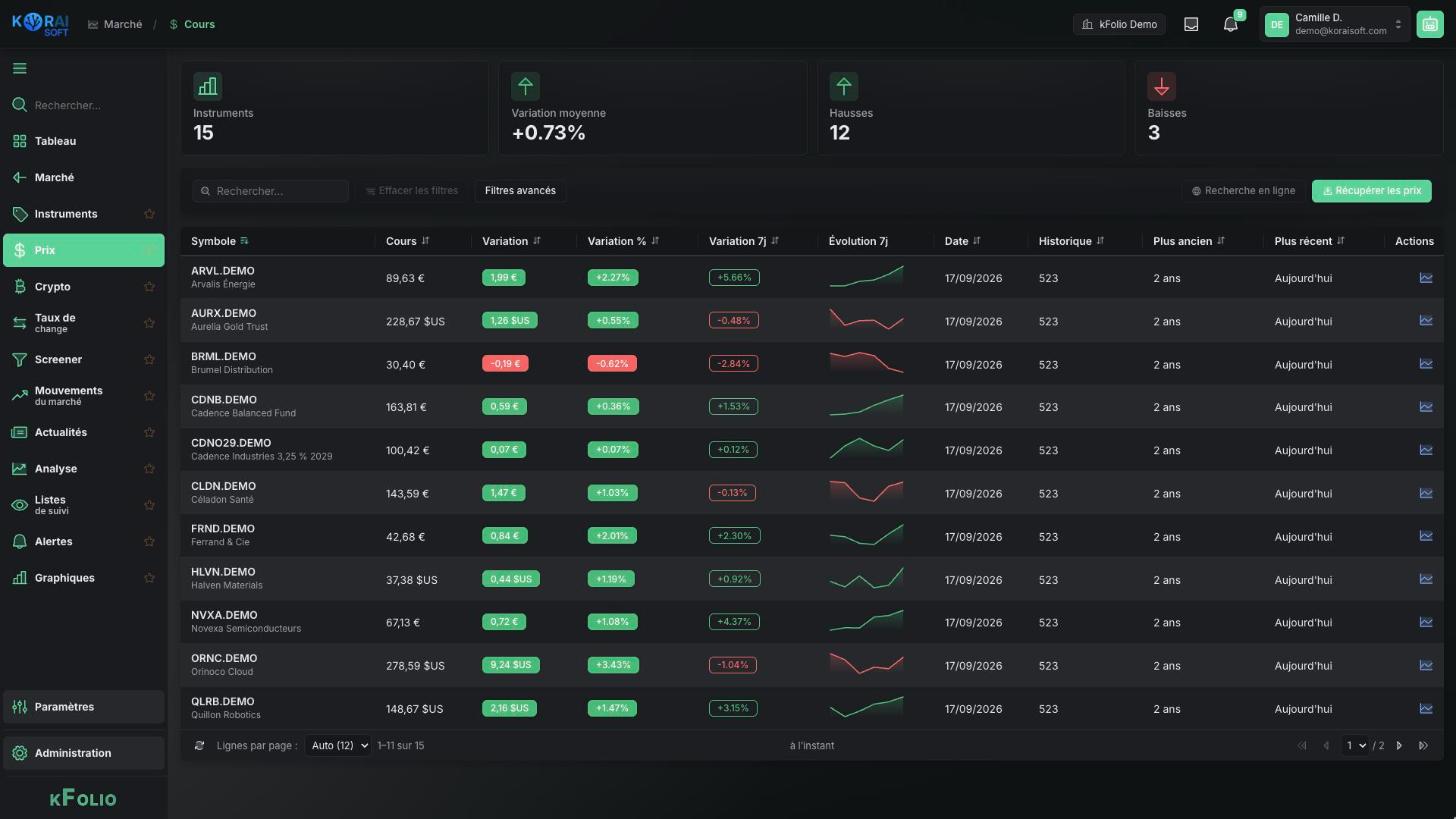This screenshot has height=819, width=1456.
Task: Expand Camille D. account menu
Action: coord(1335,24)
